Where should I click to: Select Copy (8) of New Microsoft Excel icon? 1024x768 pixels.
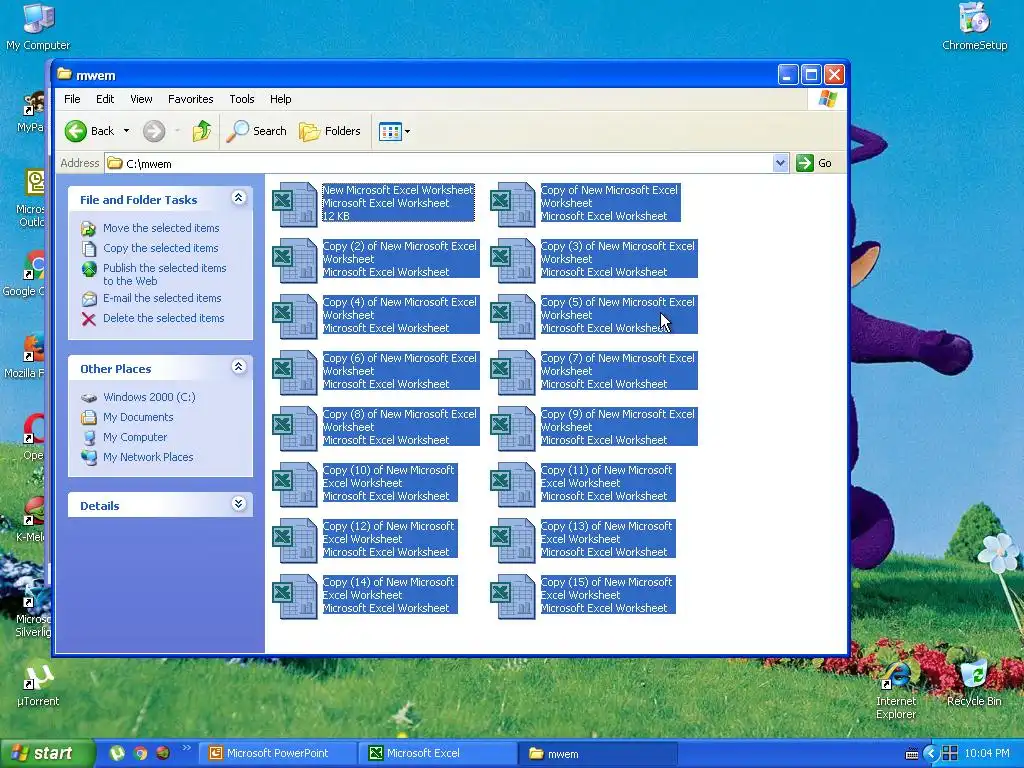(295, 429)
